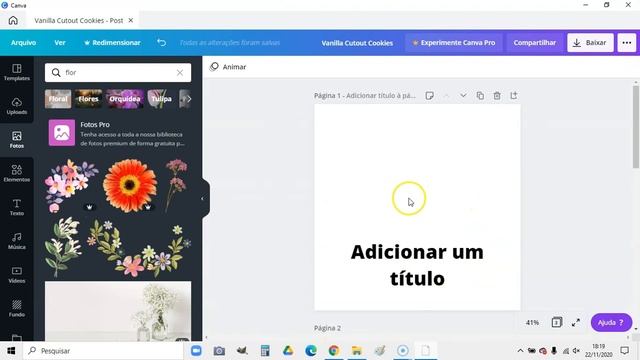Open the Windows Start menu
640x360 pixels.
click(11, 351)
